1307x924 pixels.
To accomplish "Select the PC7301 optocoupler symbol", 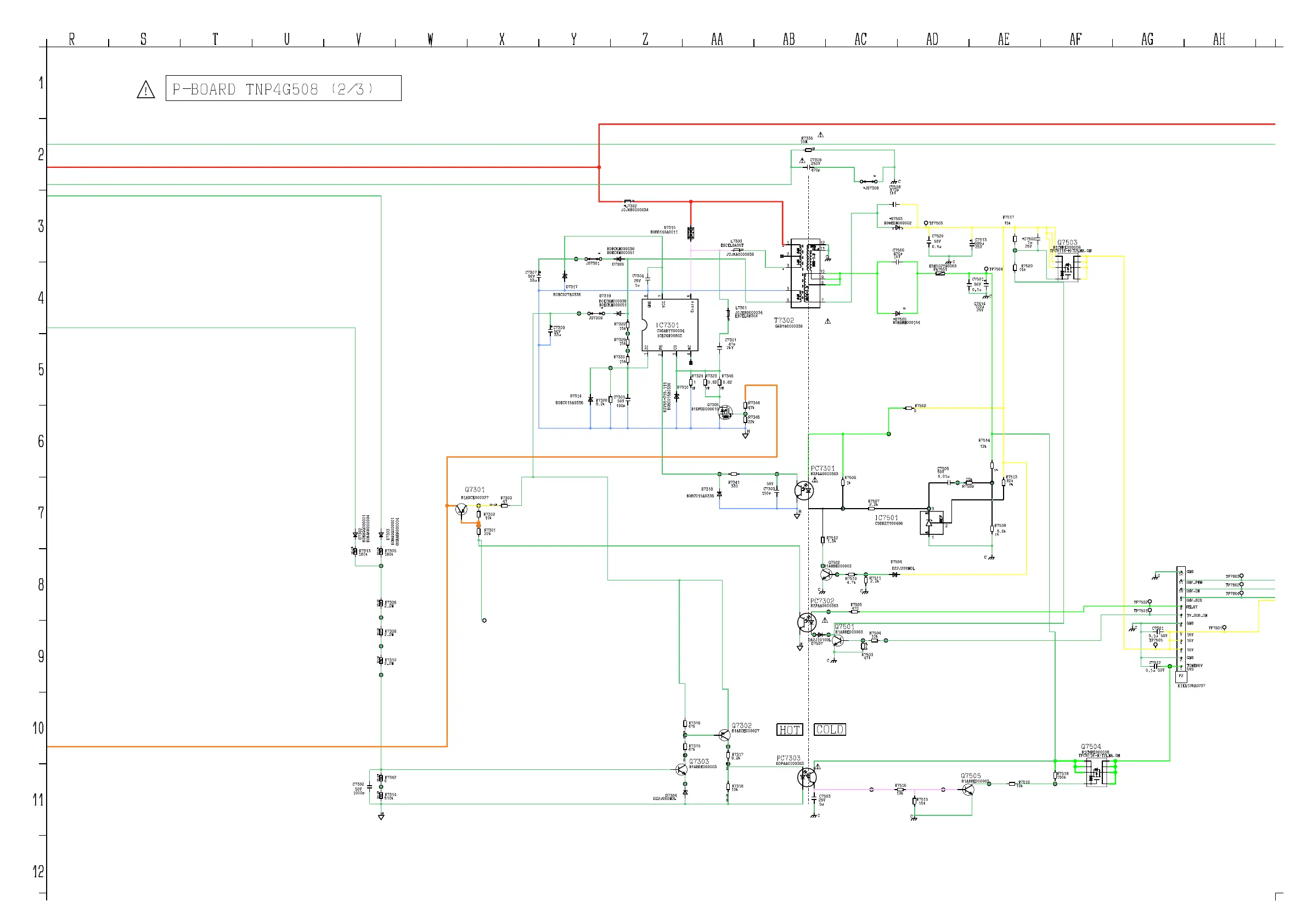I will 804,490.
